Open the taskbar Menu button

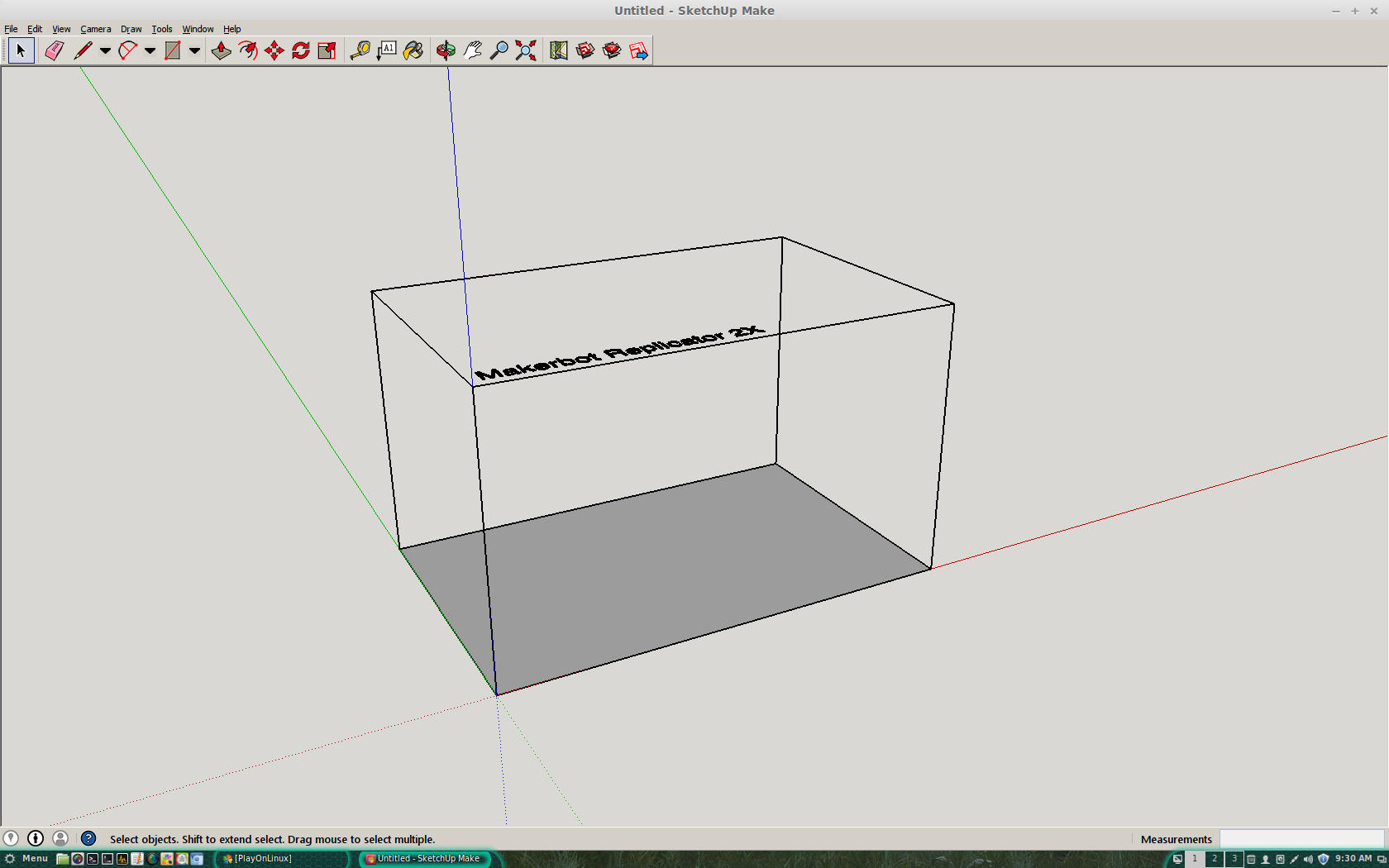click(26, 859)
